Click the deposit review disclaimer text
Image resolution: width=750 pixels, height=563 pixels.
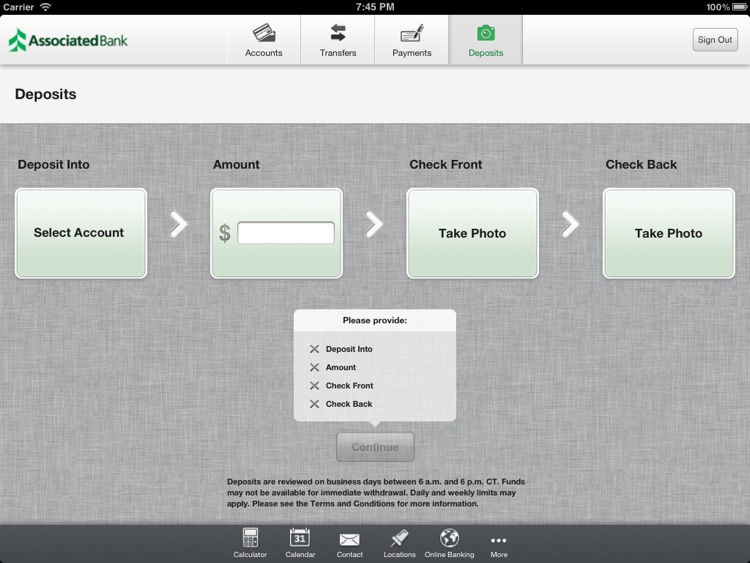pyautogui.click(x=375, y=493)
